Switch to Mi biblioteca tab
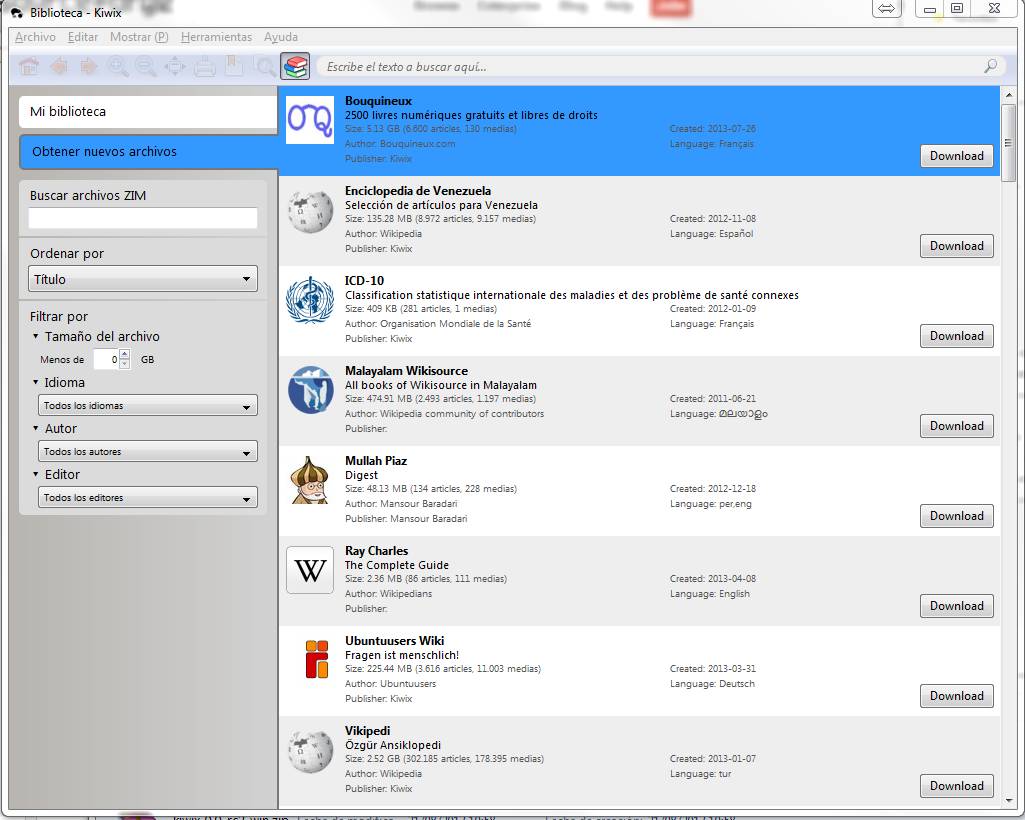 pyautogui.click(x=148, y=111)
